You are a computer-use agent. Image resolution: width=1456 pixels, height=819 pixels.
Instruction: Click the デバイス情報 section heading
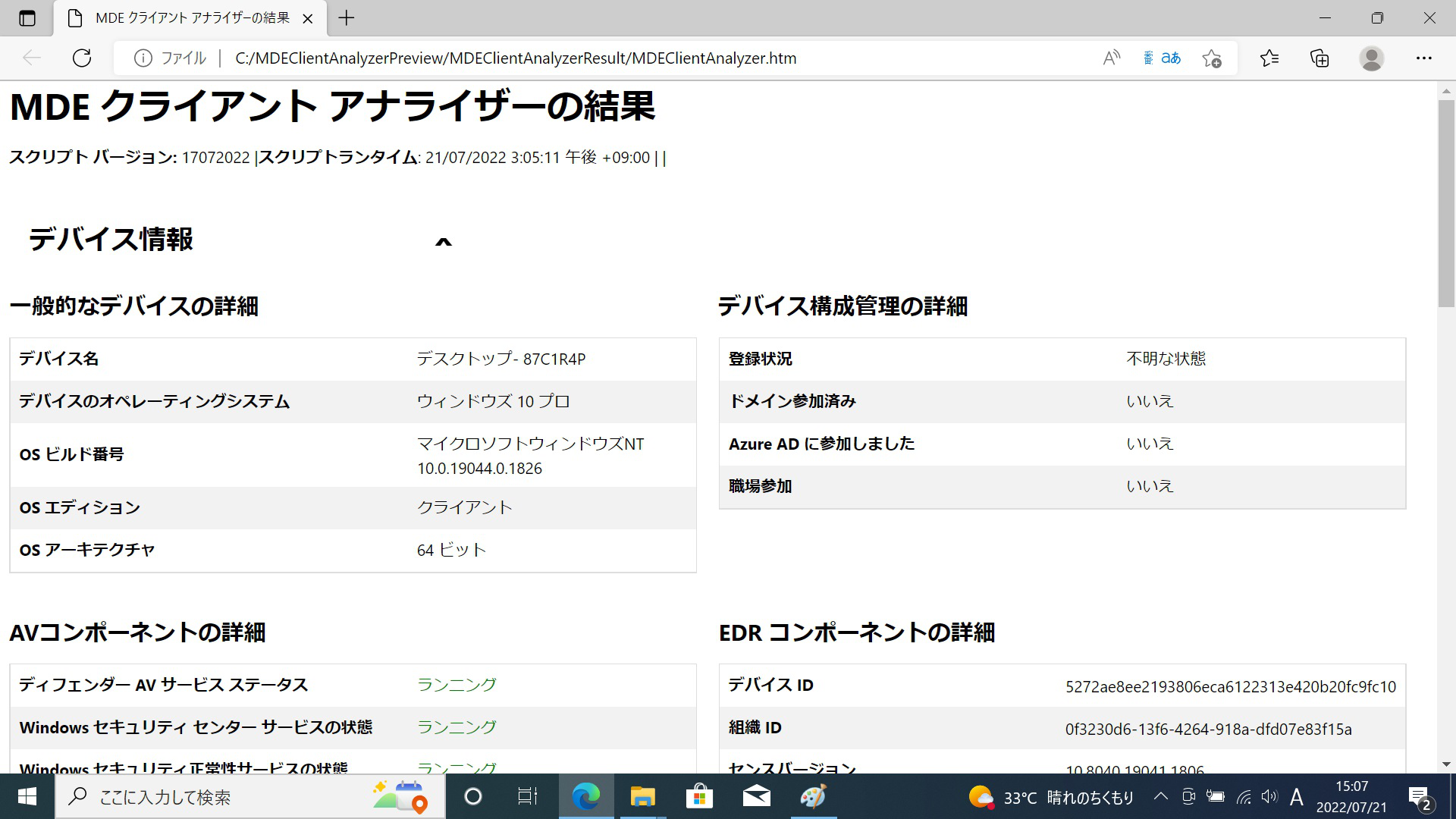pyautogui.click(x=111, y=240)
